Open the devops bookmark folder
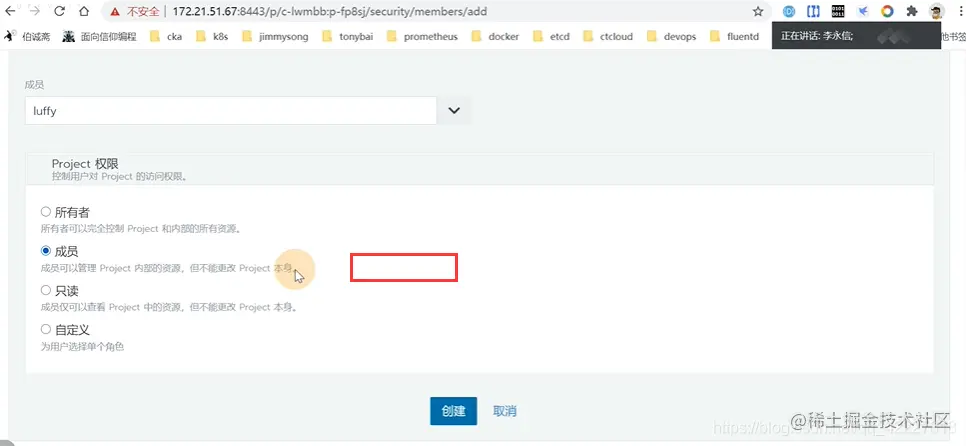966x446 pixels. tap(672, 36)
